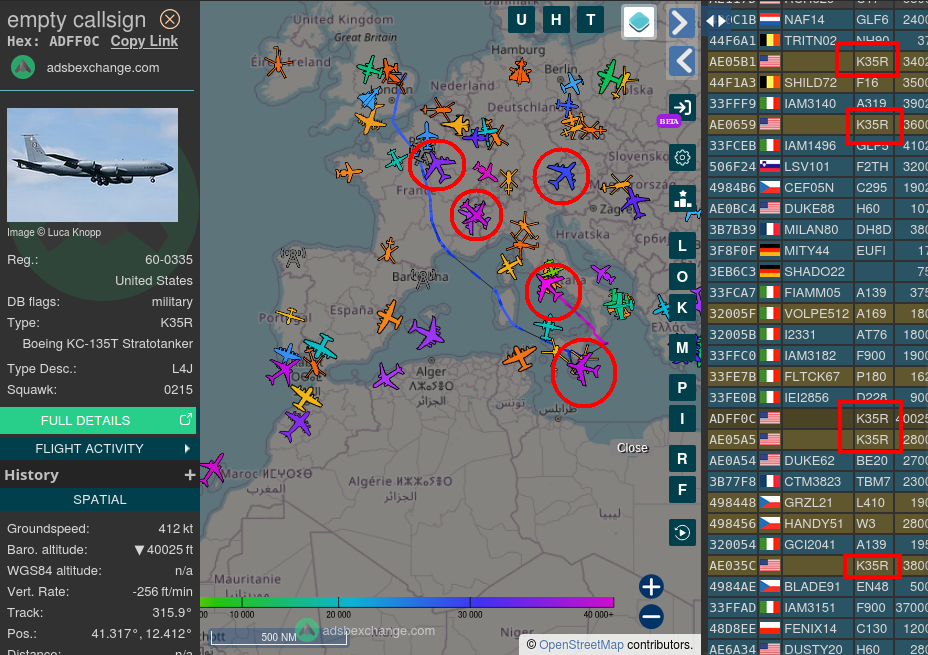Click the orange plane icon over Ireland
Viewport: 928px width, 655px height.
pyautogui.click(x=277, y=62)
